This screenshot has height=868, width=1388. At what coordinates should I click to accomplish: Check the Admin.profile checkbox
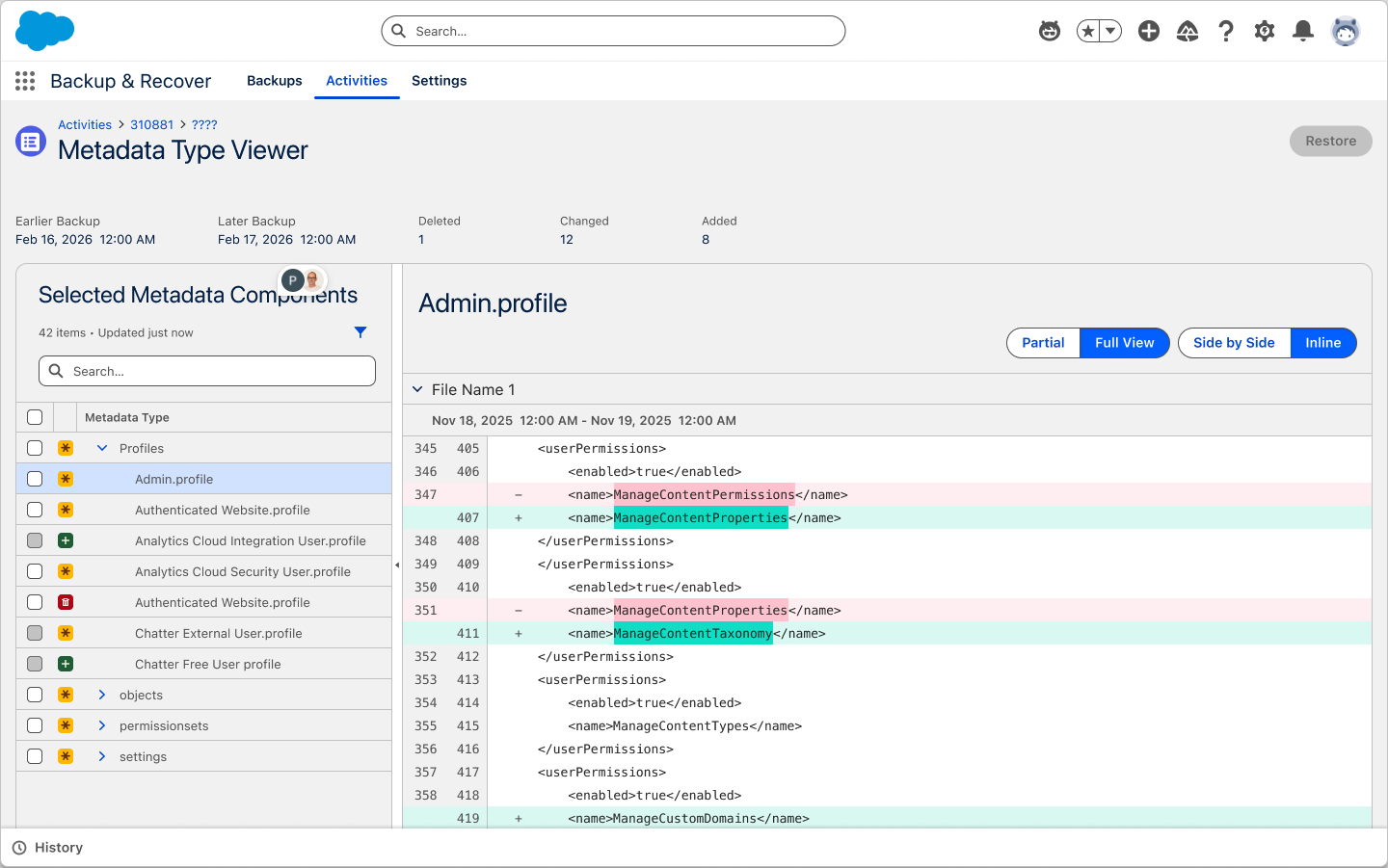pos(35,479)
